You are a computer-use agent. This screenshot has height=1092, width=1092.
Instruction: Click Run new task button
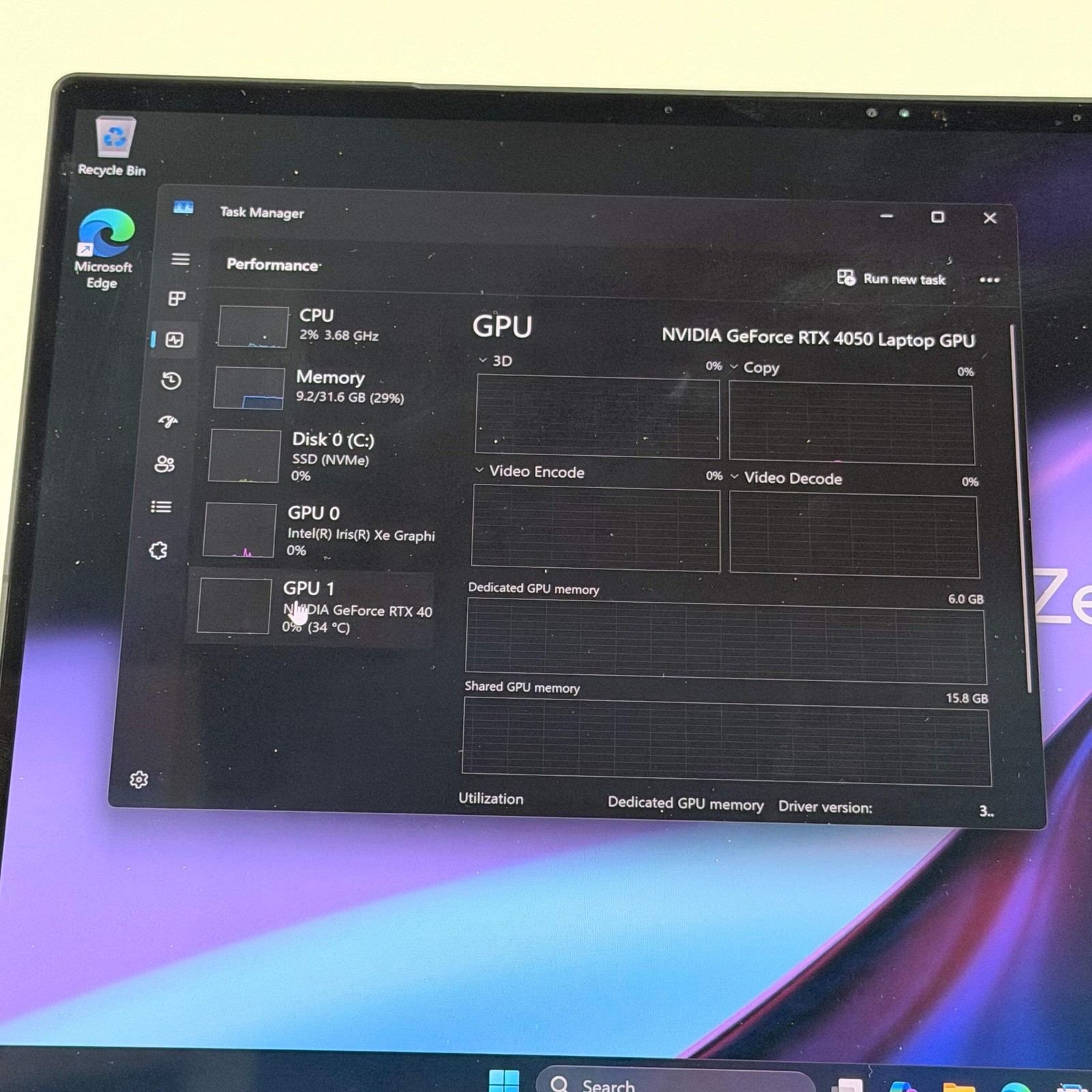(x=891, y=278)
